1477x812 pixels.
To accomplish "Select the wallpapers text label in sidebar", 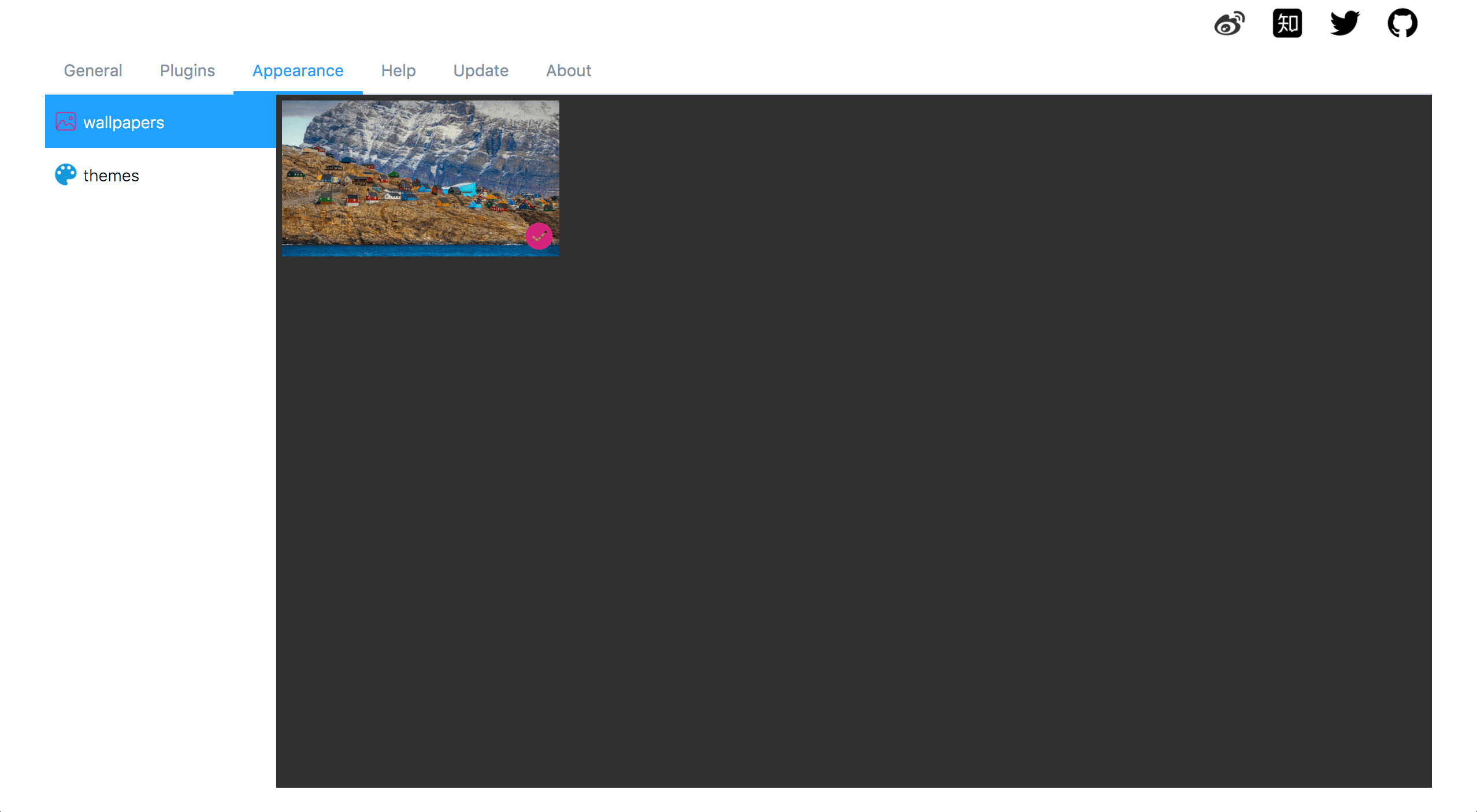I will pyautogui.click(x=124, y=122).
